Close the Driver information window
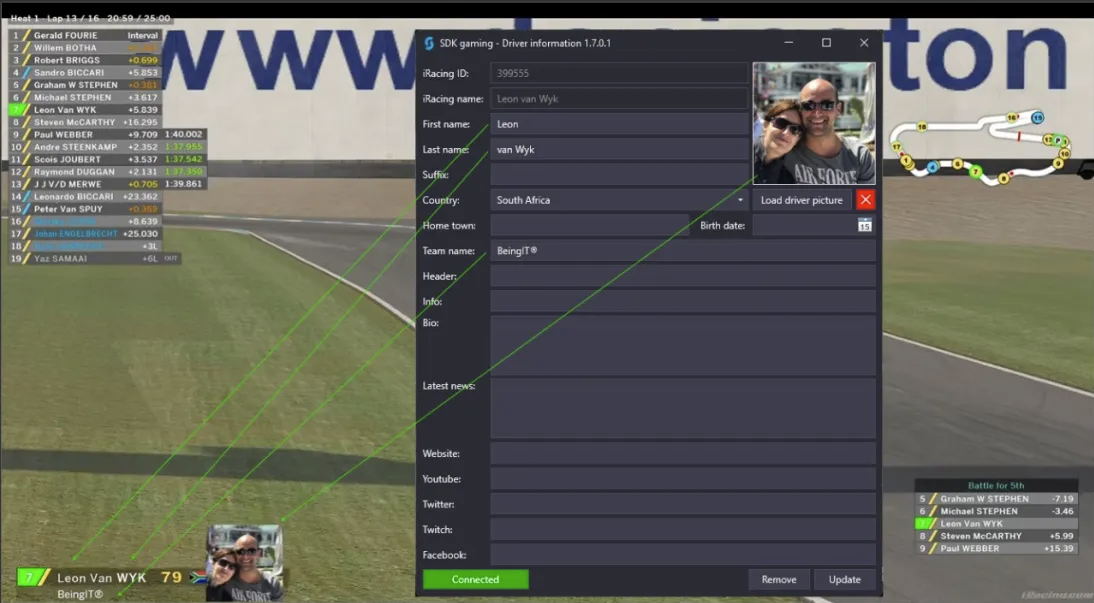The image size is (1094, 603). pyautogui.click(x=864, y=43)
